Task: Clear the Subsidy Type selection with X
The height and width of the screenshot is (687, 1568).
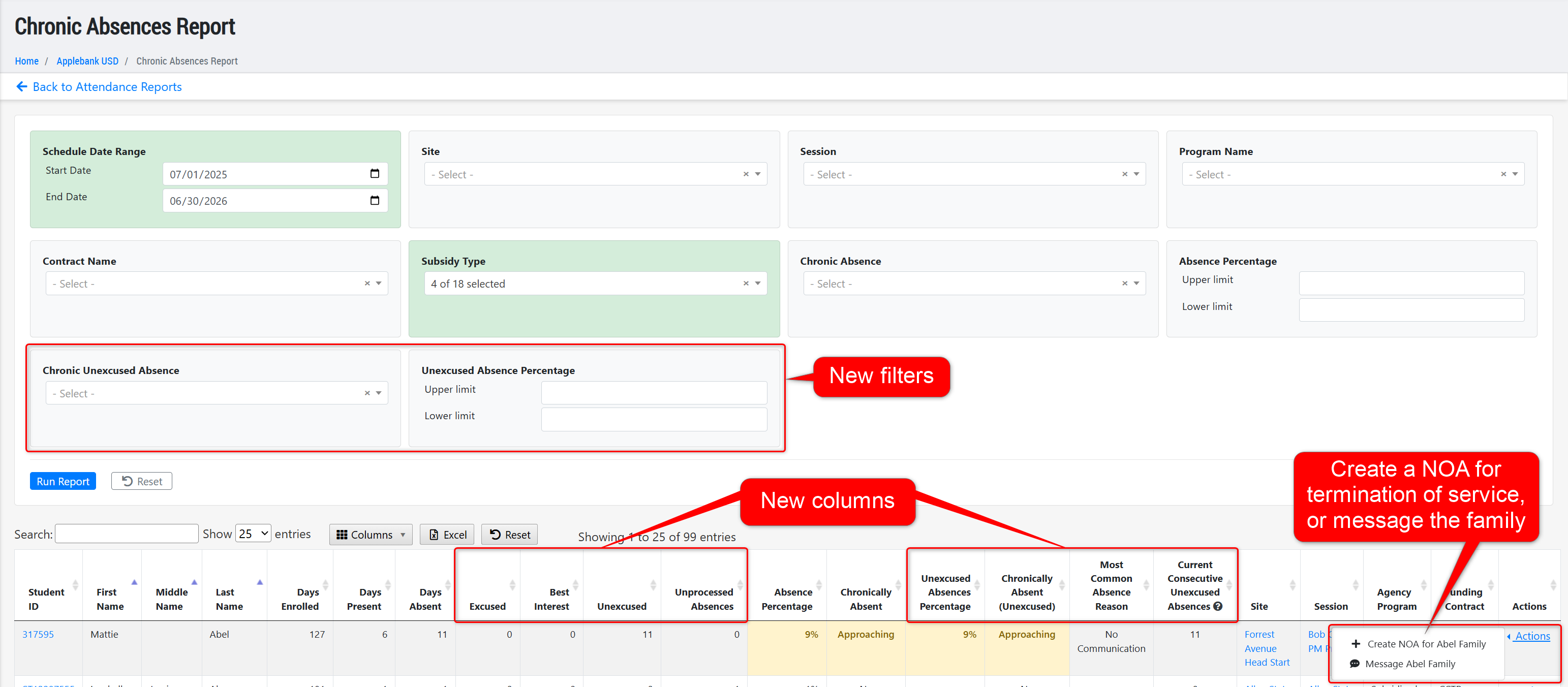Action: coord(746,284)
